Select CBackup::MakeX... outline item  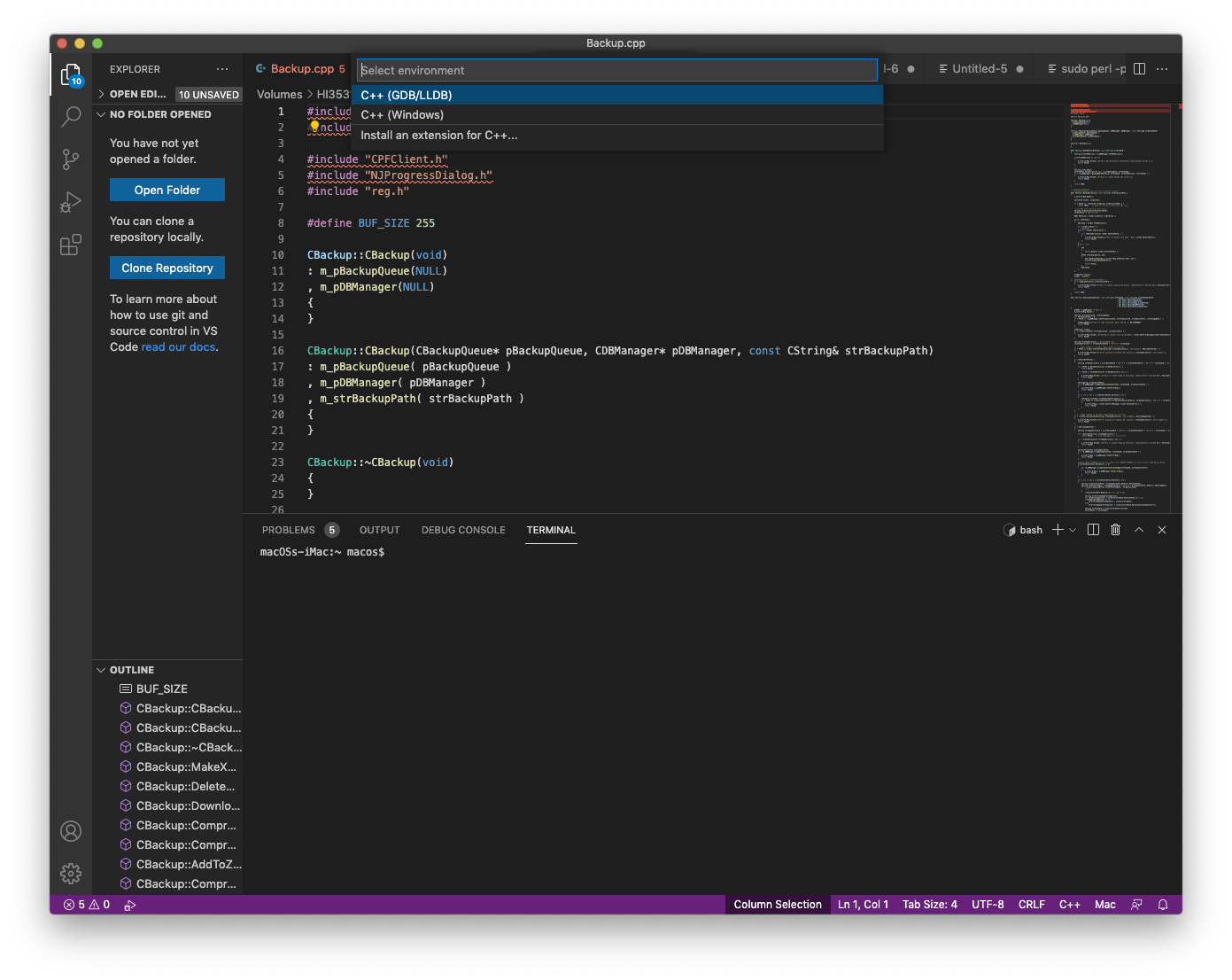pos(167,766)
